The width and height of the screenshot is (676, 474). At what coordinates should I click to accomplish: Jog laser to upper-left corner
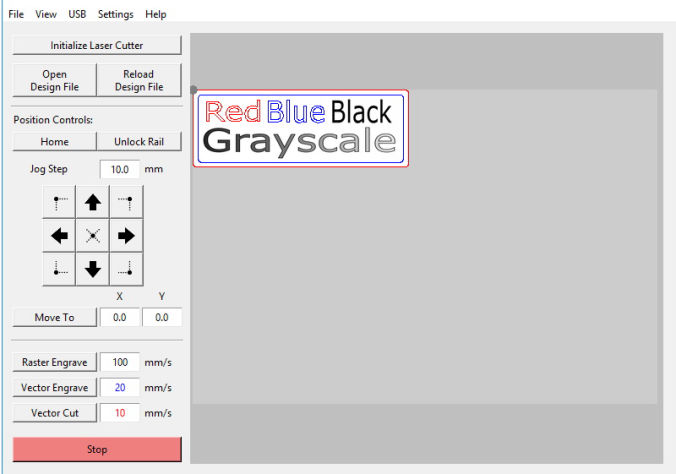coord(59,202)
